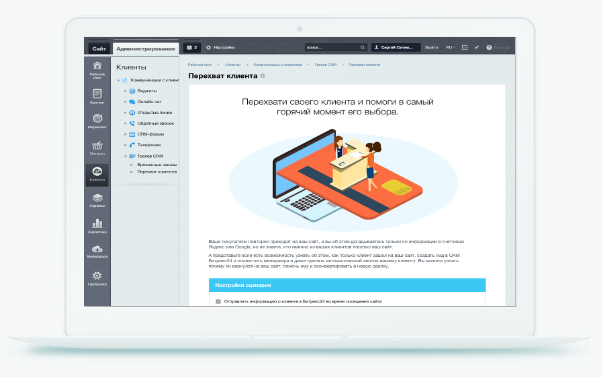This screenshot has height=377, width=603.
Task: Collapse the Трекер CRM tree node arrow
Action: click(x=125, y=156)
